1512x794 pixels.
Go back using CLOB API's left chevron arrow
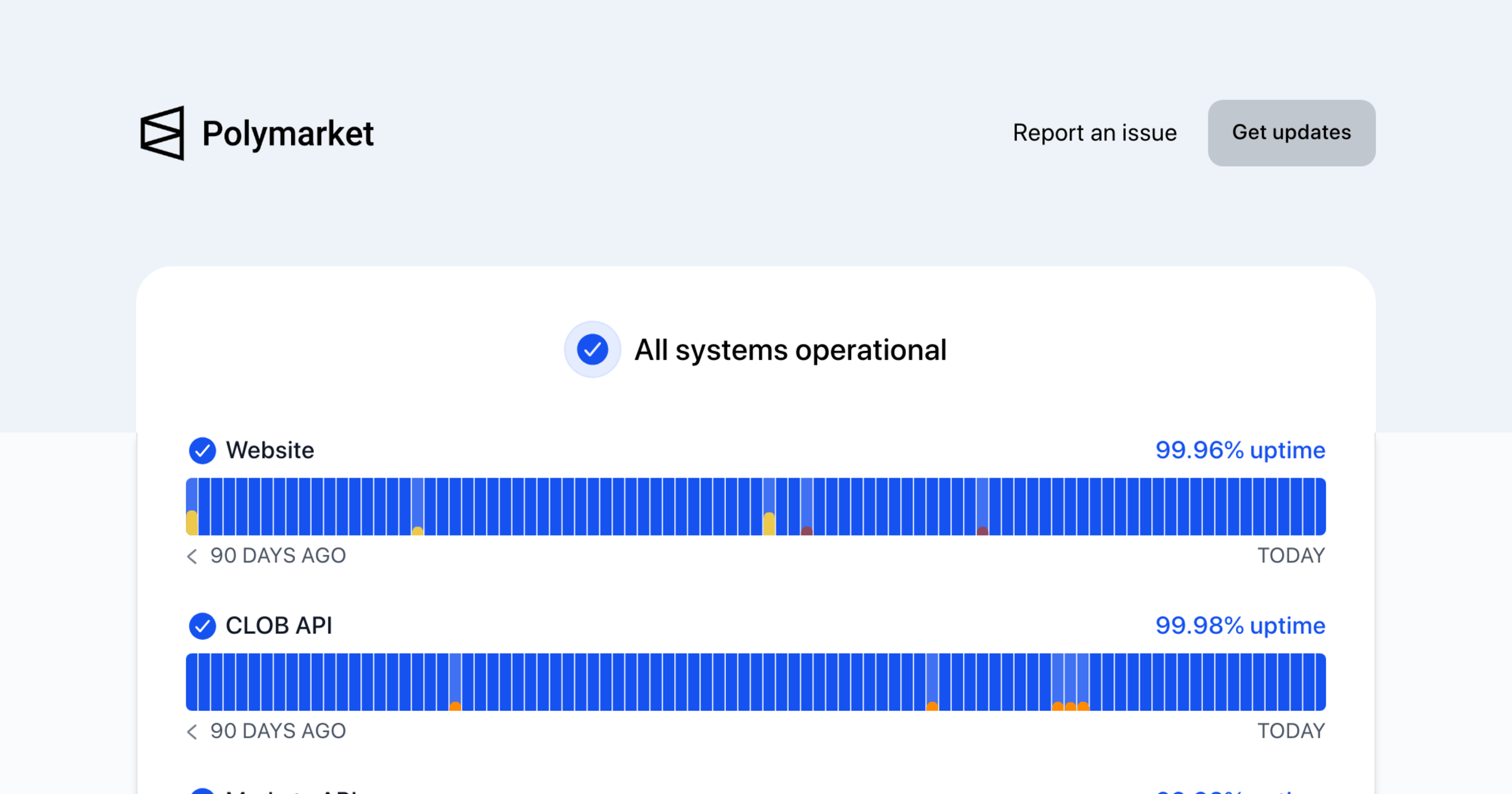192,731
